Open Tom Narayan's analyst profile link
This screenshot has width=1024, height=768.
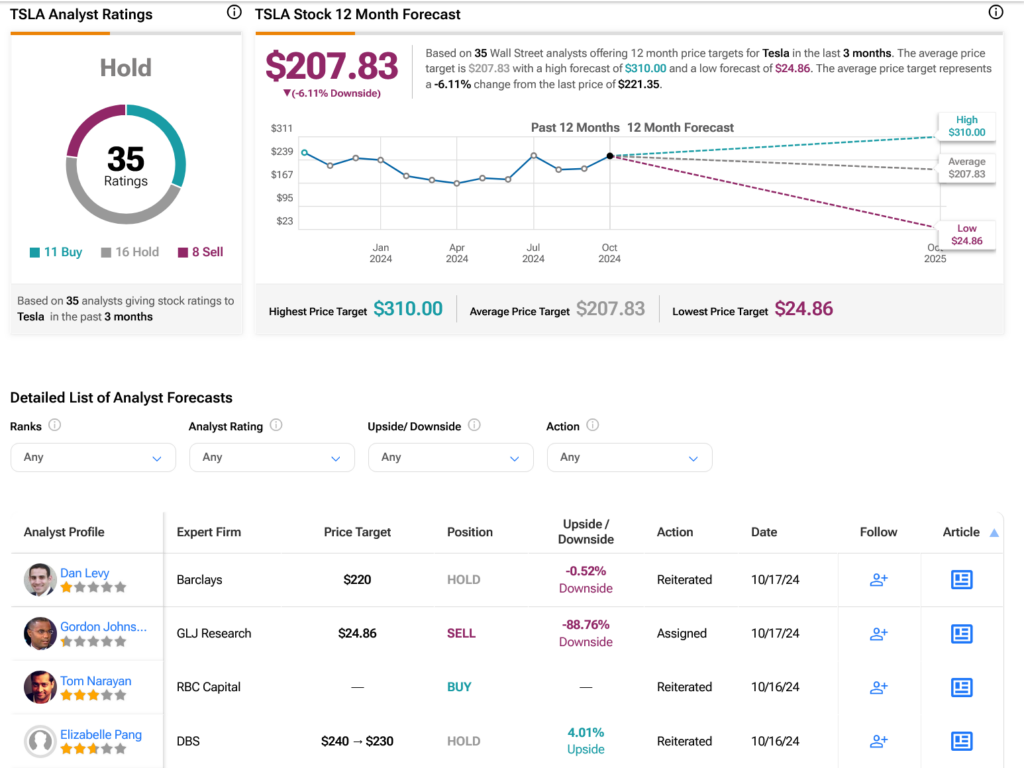pos(95,681)
